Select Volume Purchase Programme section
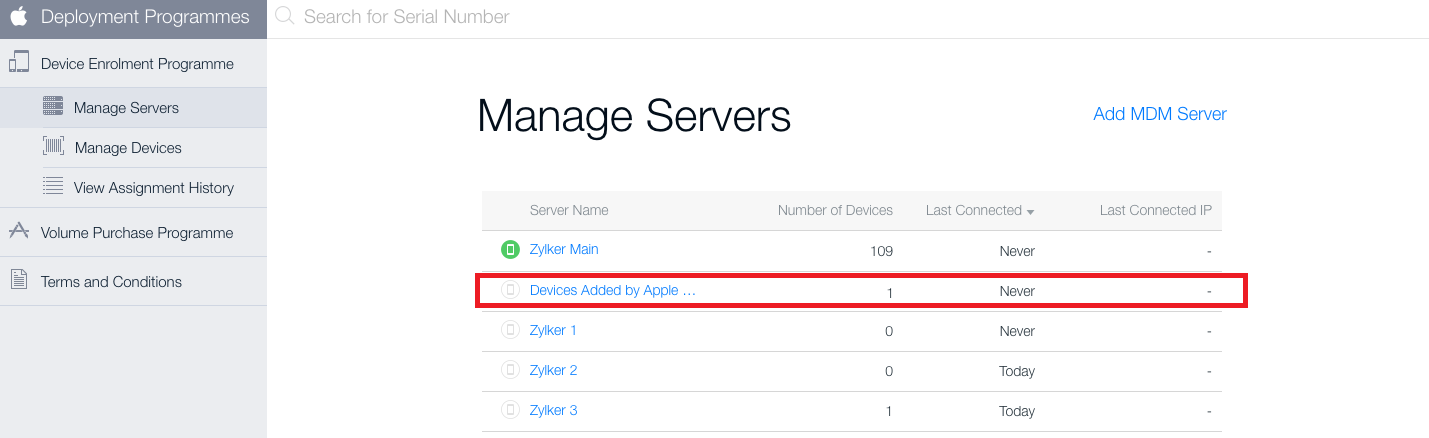Viewport: 1429px width, 438px height. tap(136, 233)
